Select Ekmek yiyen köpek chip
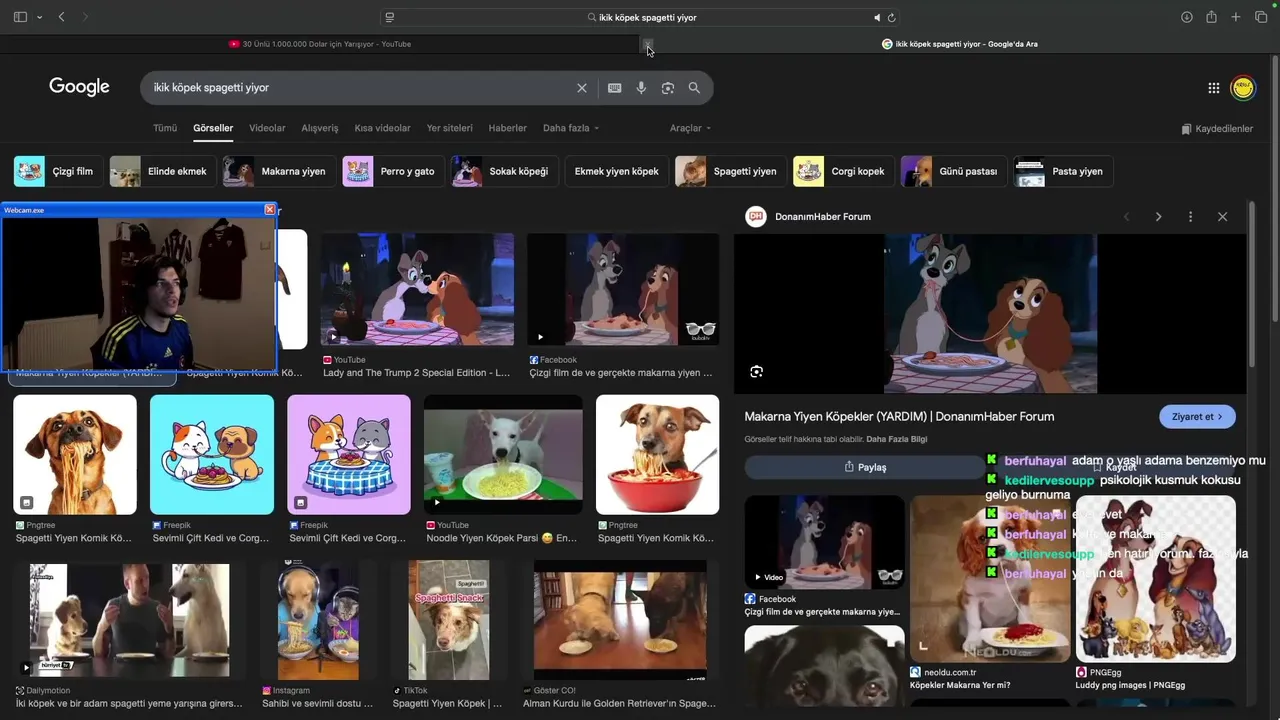 coord(616,171)
